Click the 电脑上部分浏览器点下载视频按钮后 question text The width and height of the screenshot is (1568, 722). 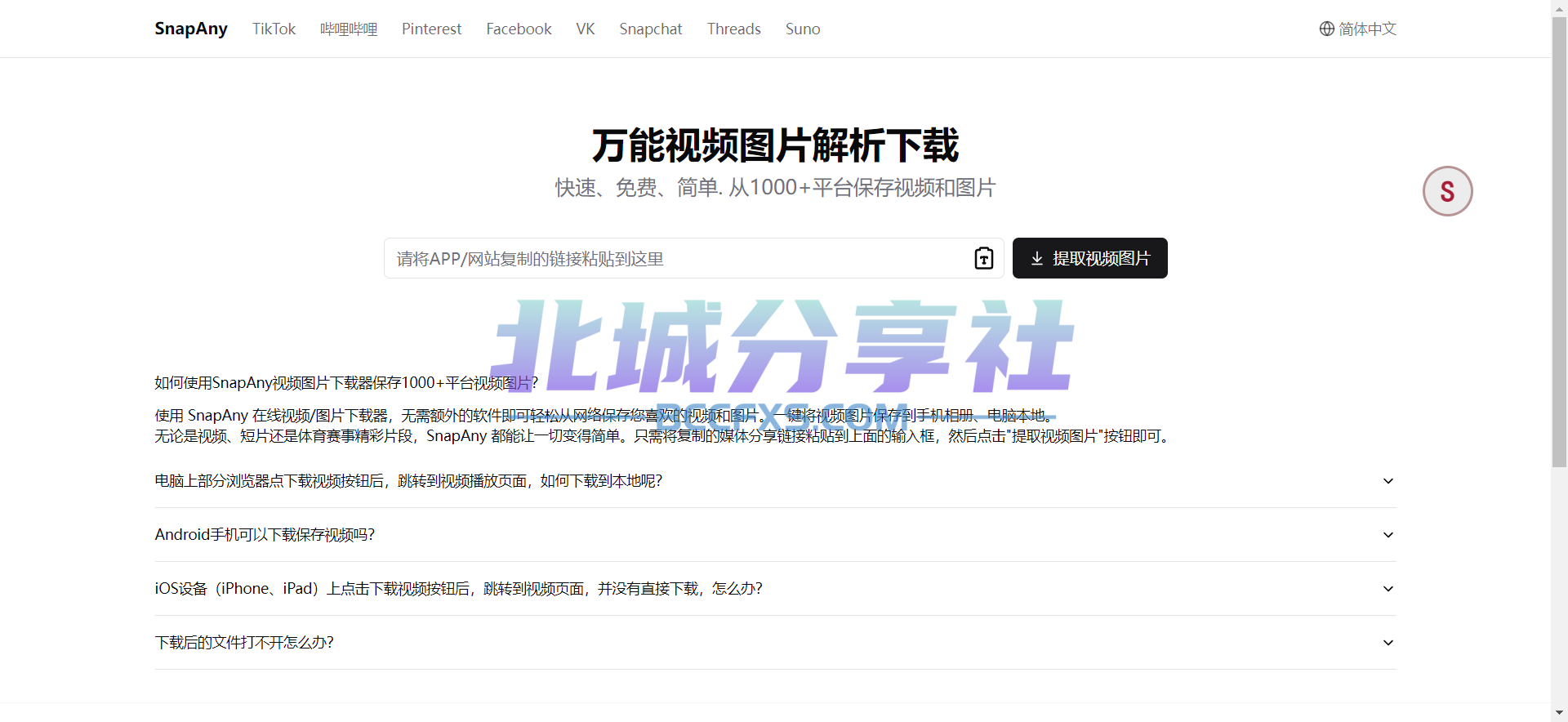pos(408,481)
